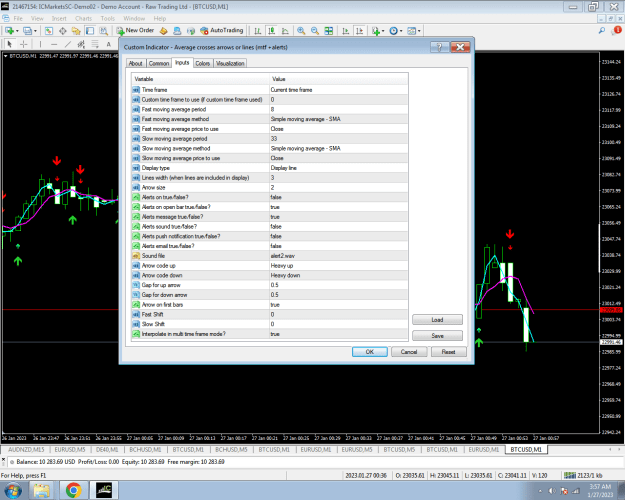Open Fast moving average method value

tap(338, 119)
